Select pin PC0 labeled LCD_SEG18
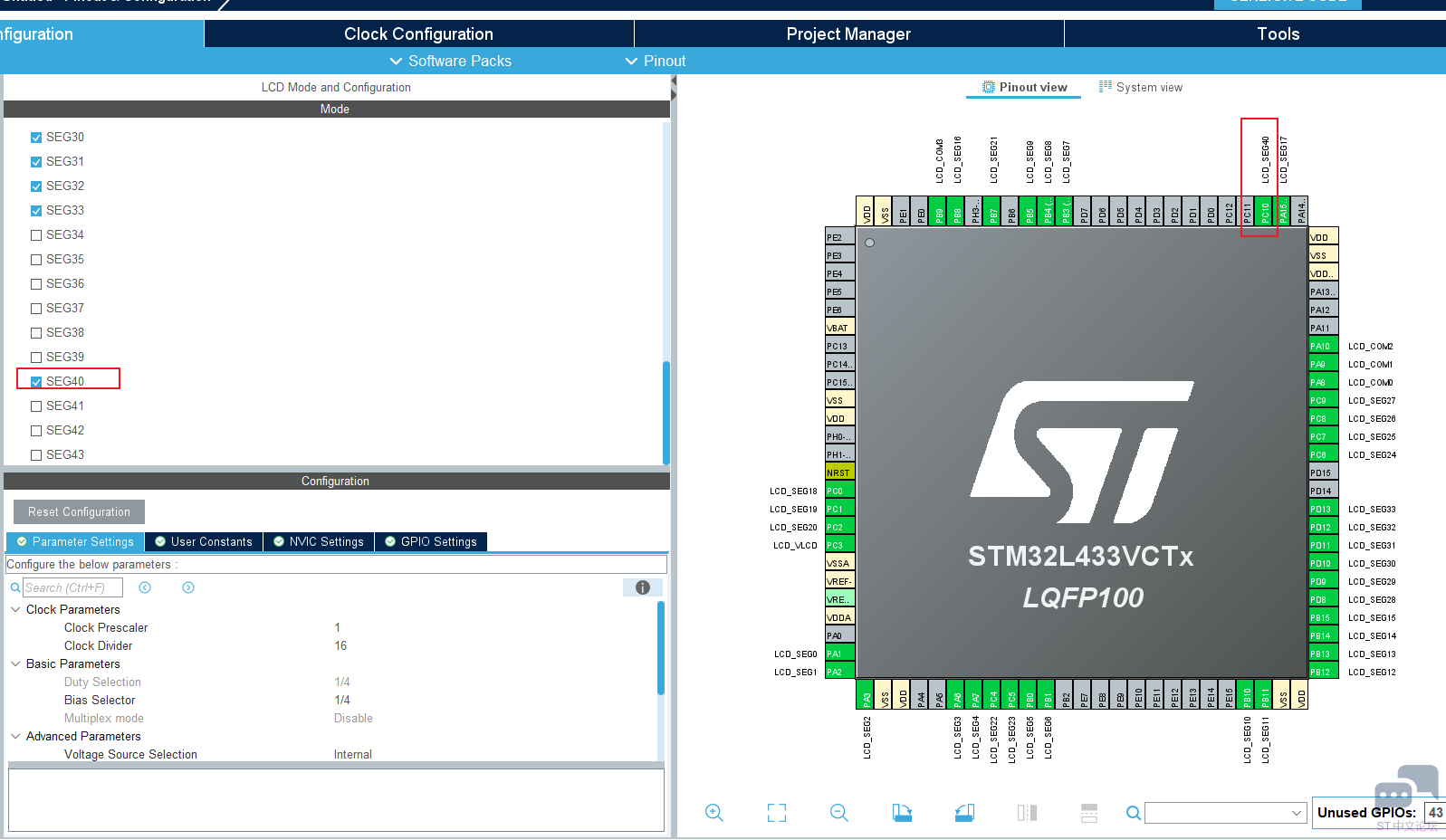 coord(839,491)
